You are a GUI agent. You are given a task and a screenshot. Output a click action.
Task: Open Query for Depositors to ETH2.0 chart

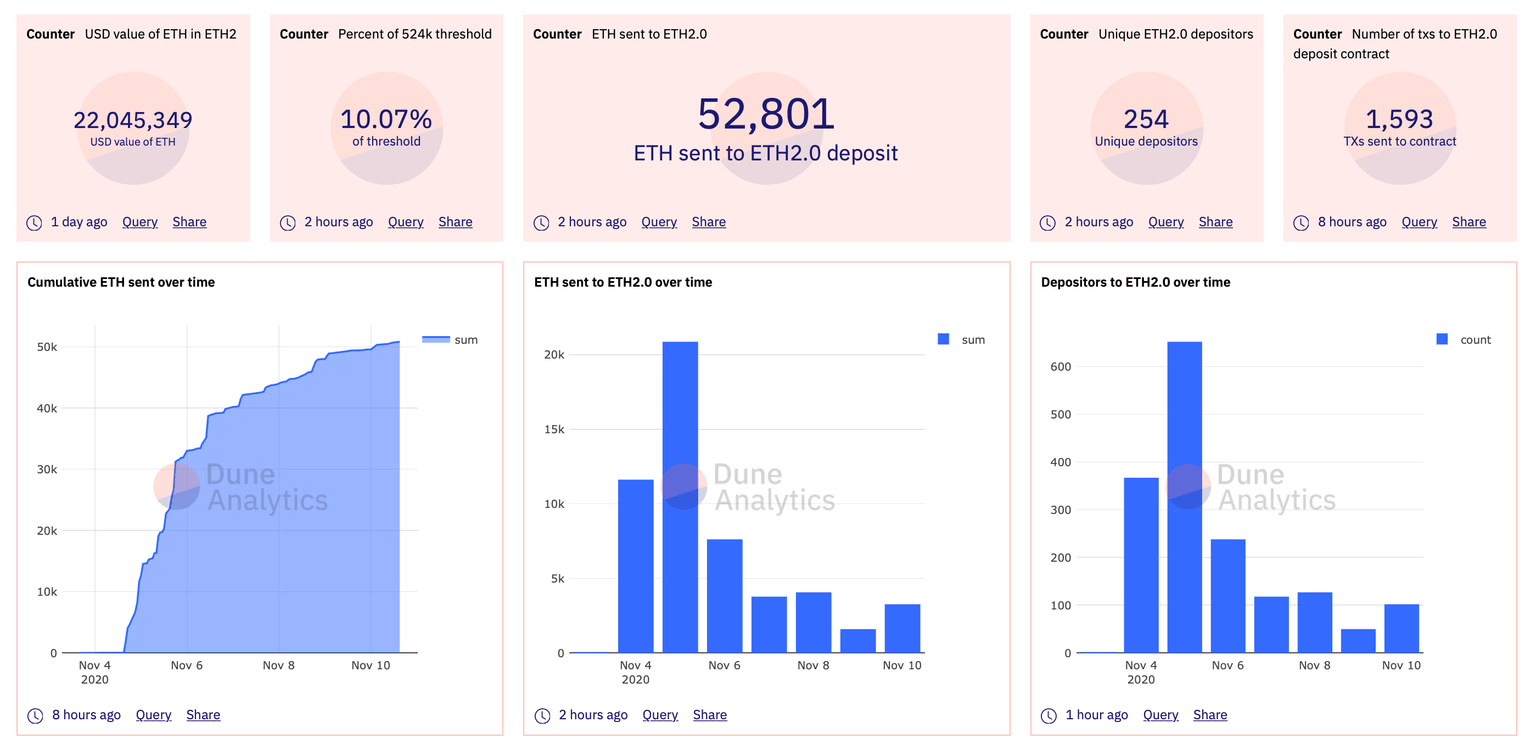pyautogui.click(x=1160, y=715)
